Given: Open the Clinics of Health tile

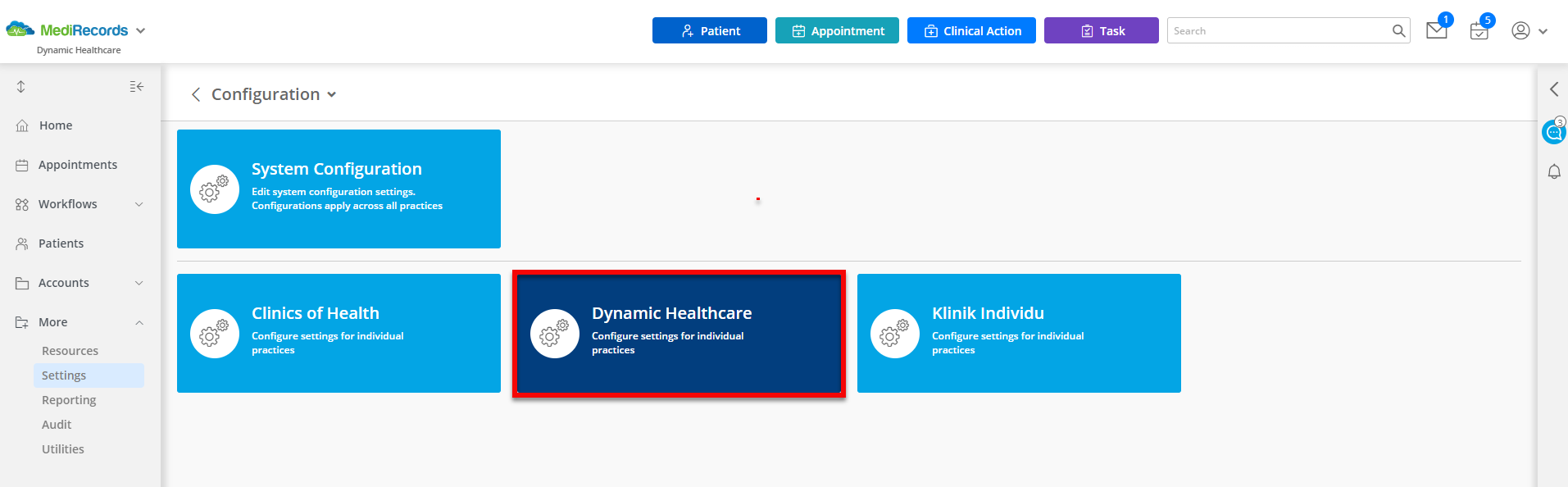Looking at the screenshot, I should coord(339,333).
